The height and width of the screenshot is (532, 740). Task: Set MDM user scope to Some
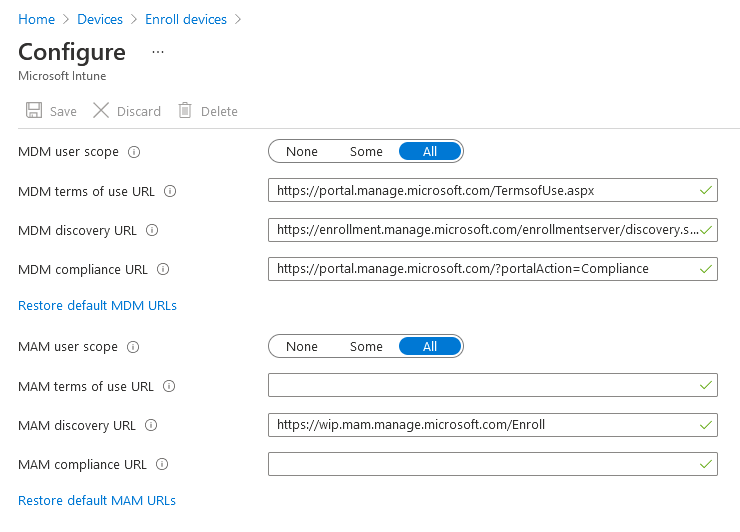click(x=366, y=152)
